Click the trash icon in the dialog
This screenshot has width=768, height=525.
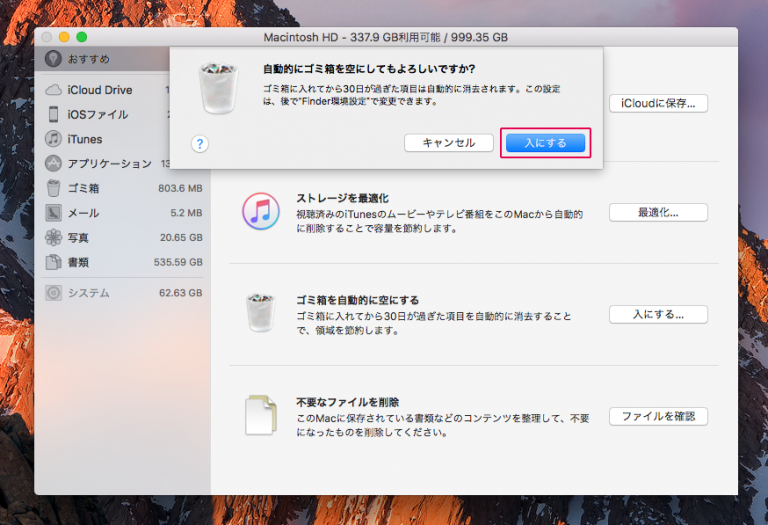218,88
